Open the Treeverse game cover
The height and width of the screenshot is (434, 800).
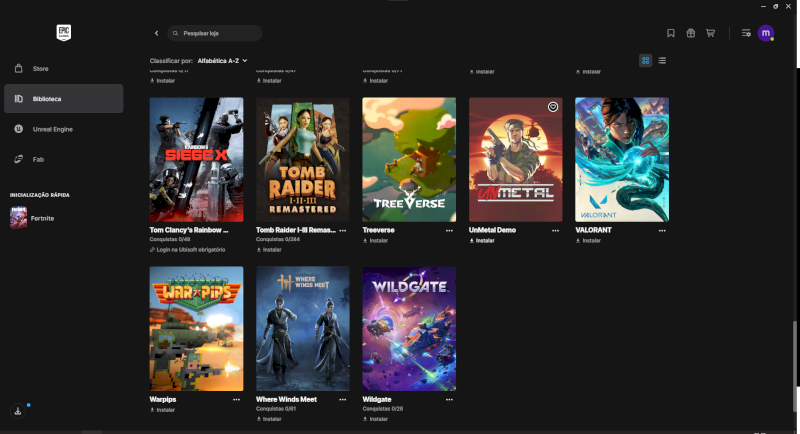click(x=409, y=160)
